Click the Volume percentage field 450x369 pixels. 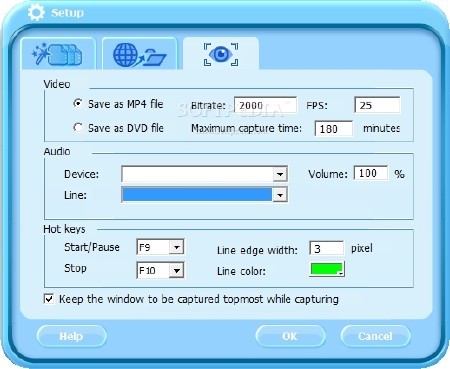[x=371, y=173]
